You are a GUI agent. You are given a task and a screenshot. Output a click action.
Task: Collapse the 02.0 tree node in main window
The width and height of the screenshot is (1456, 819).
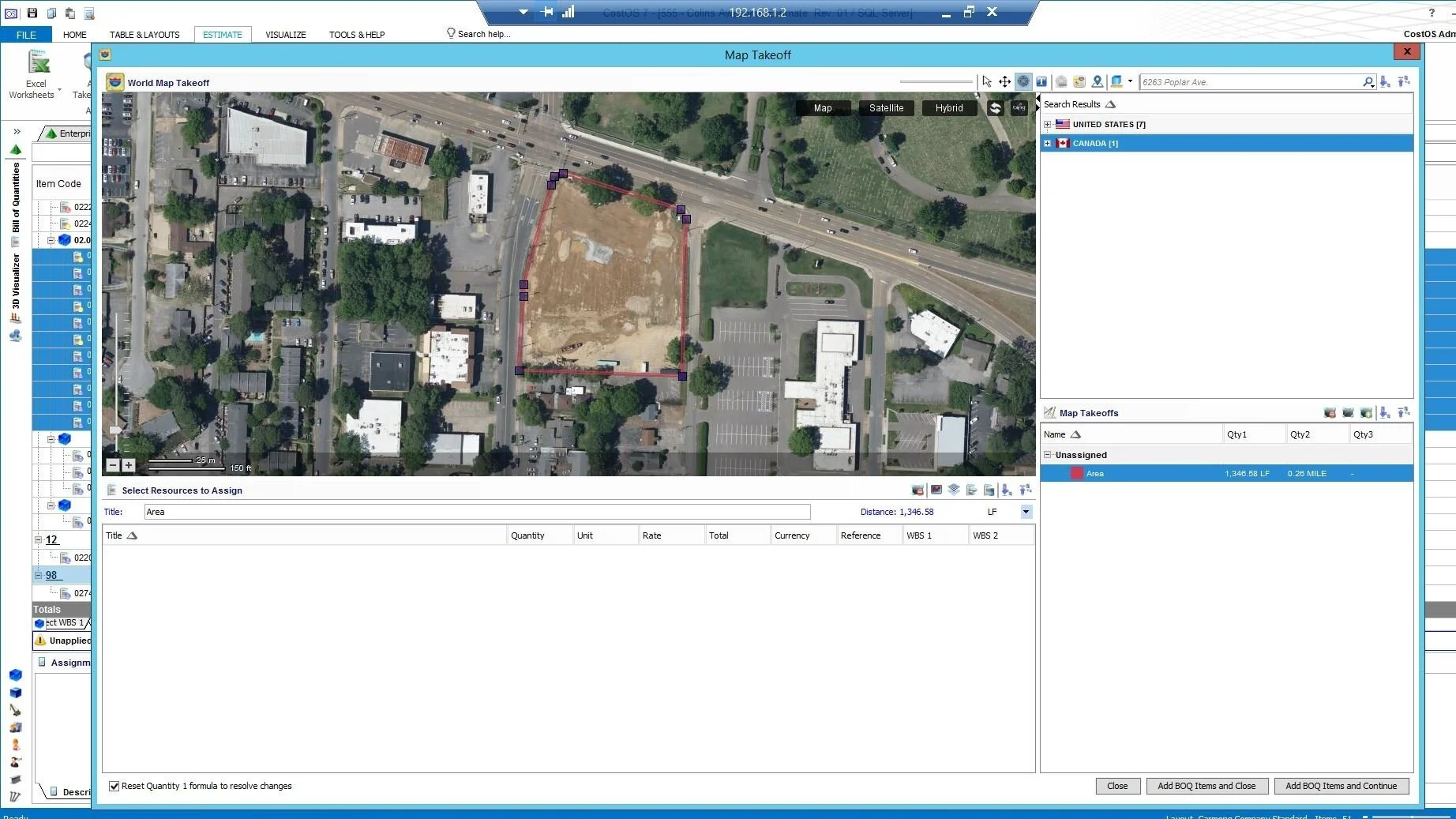coord(51,240)
